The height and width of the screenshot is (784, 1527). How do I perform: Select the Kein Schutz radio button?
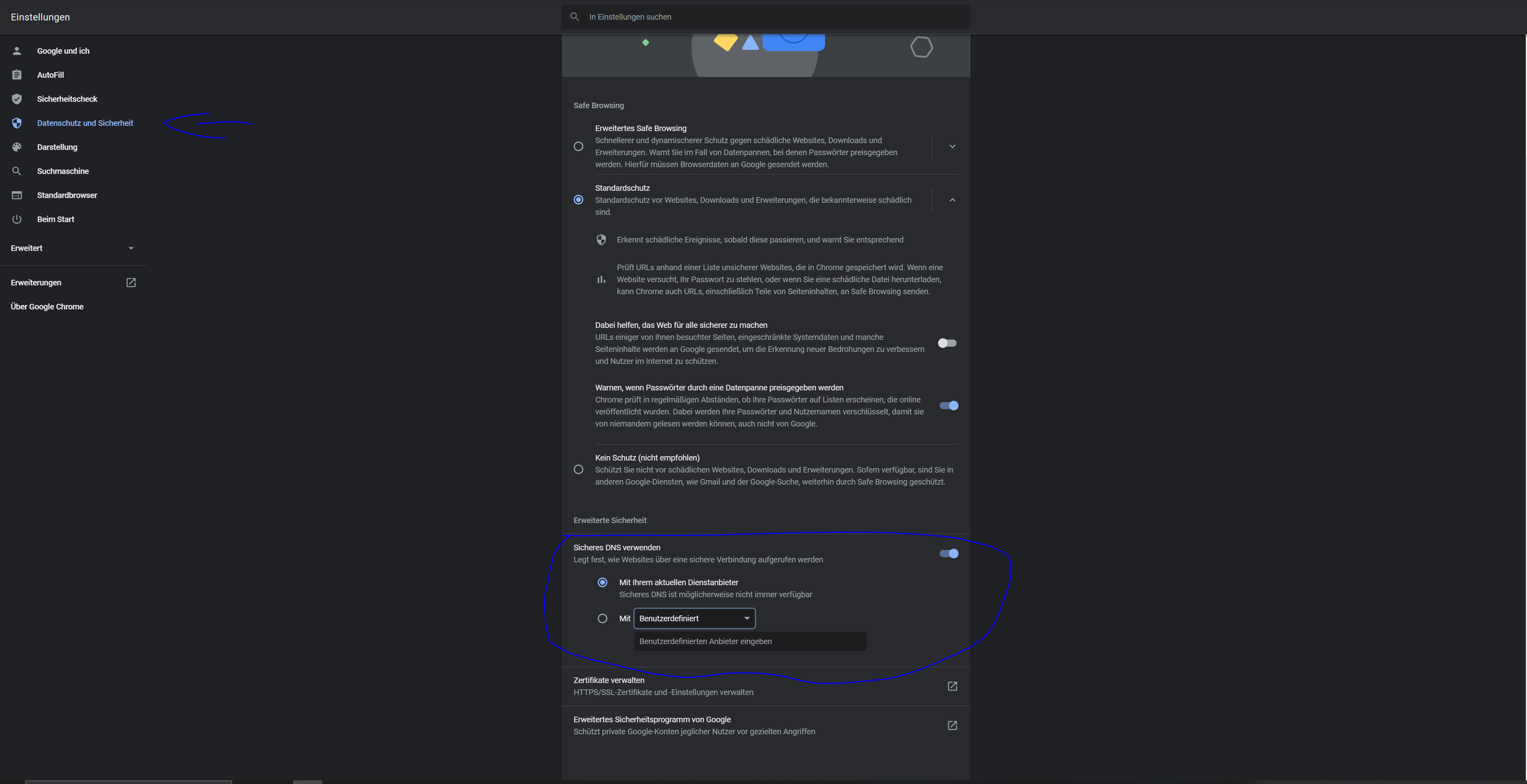[x=578, y=469]
